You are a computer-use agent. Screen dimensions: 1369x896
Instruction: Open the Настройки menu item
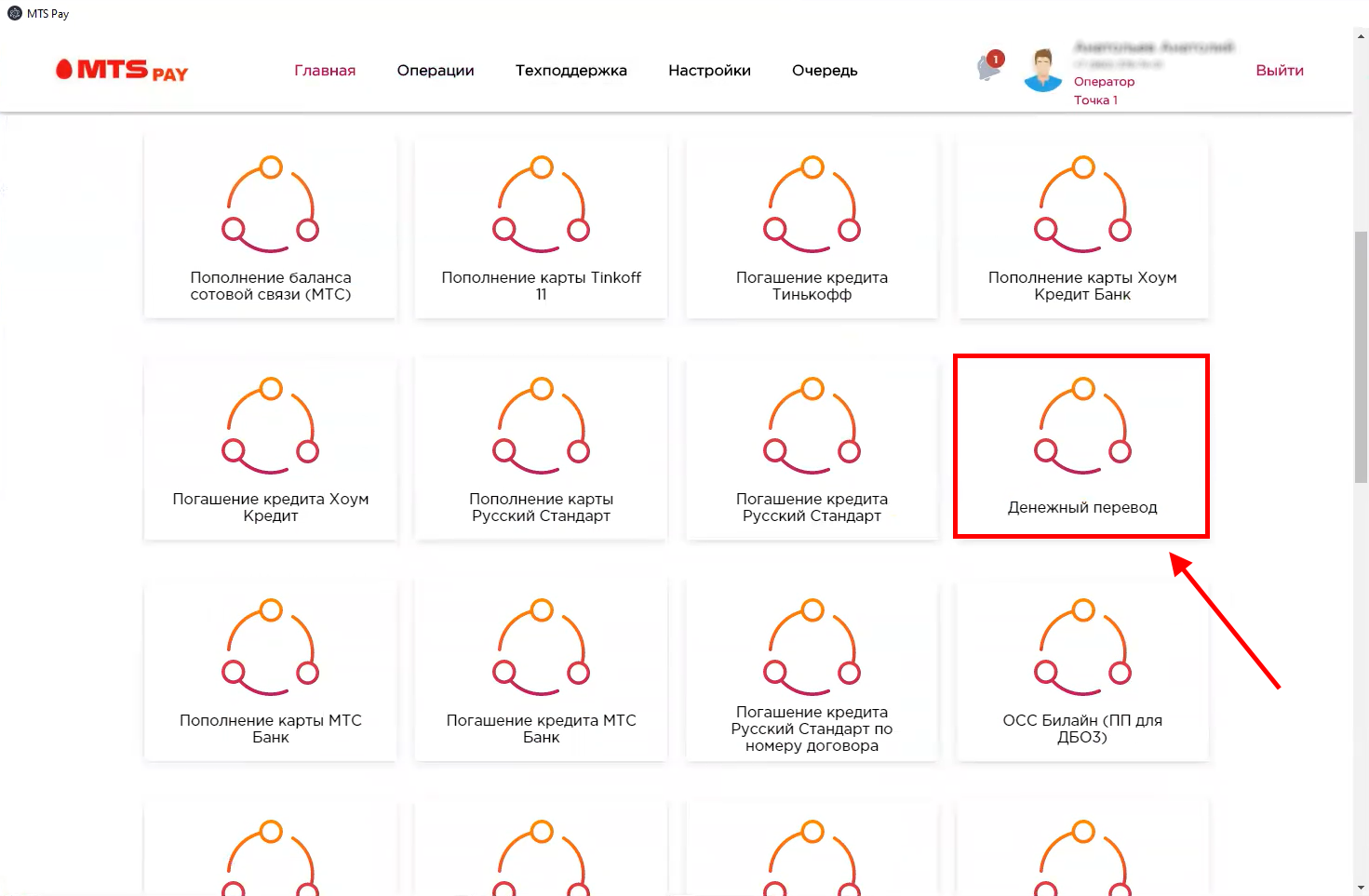coord(709,71)
